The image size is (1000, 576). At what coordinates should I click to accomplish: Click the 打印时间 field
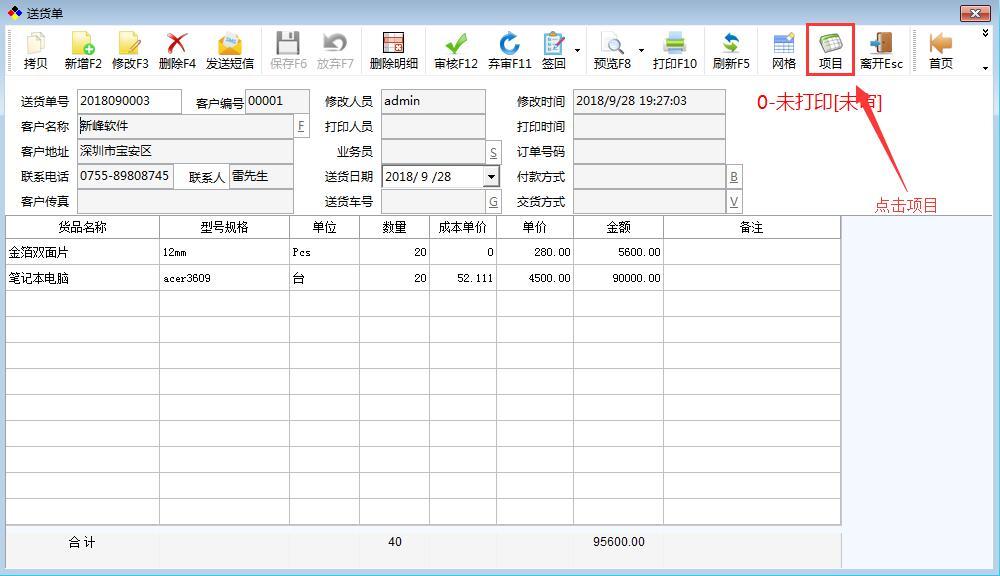click(649, 126)
